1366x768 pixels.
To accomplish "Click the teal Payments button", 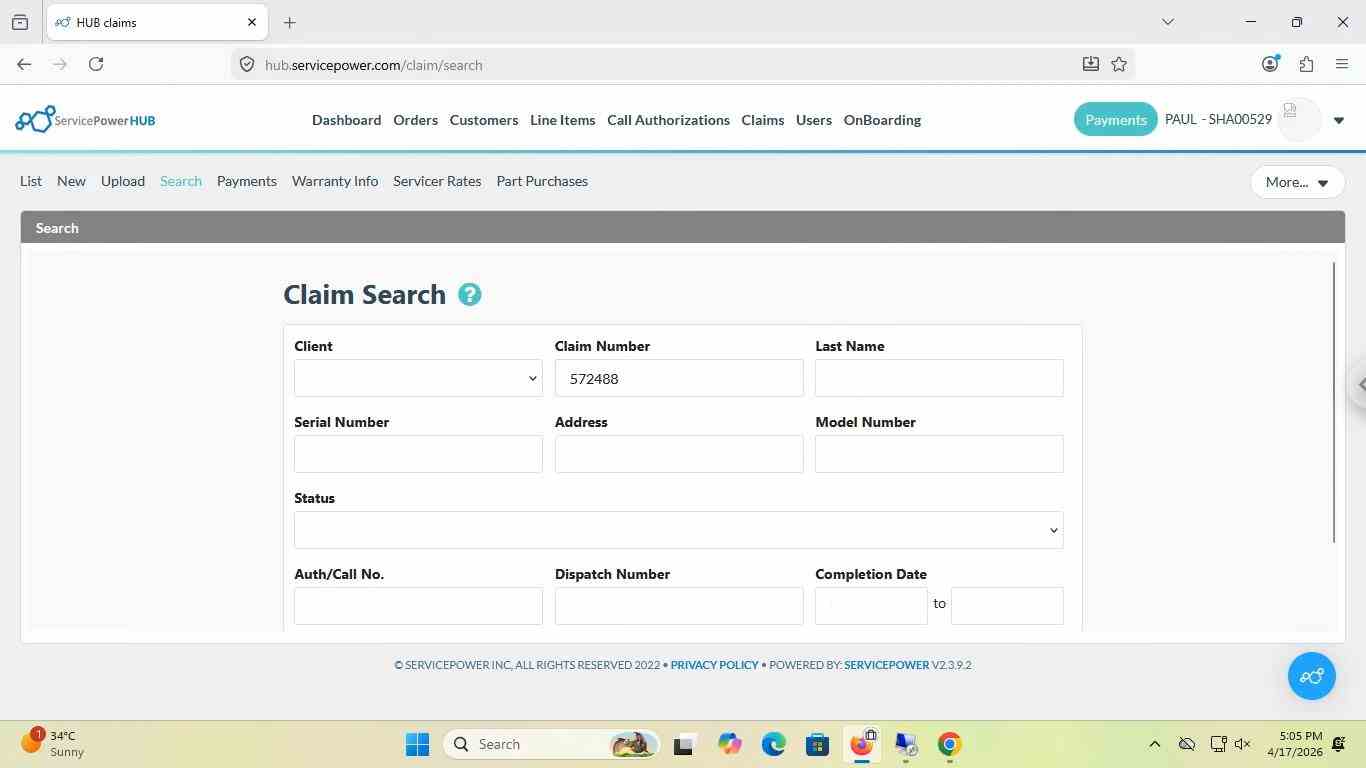I will (1115, 120).
